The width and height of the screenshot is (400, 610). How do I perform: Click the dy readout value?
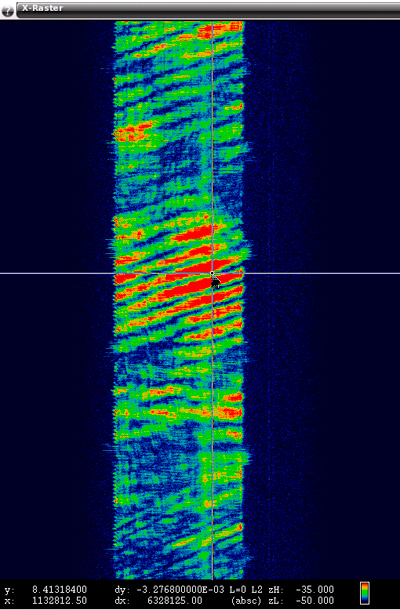[180, 590]
